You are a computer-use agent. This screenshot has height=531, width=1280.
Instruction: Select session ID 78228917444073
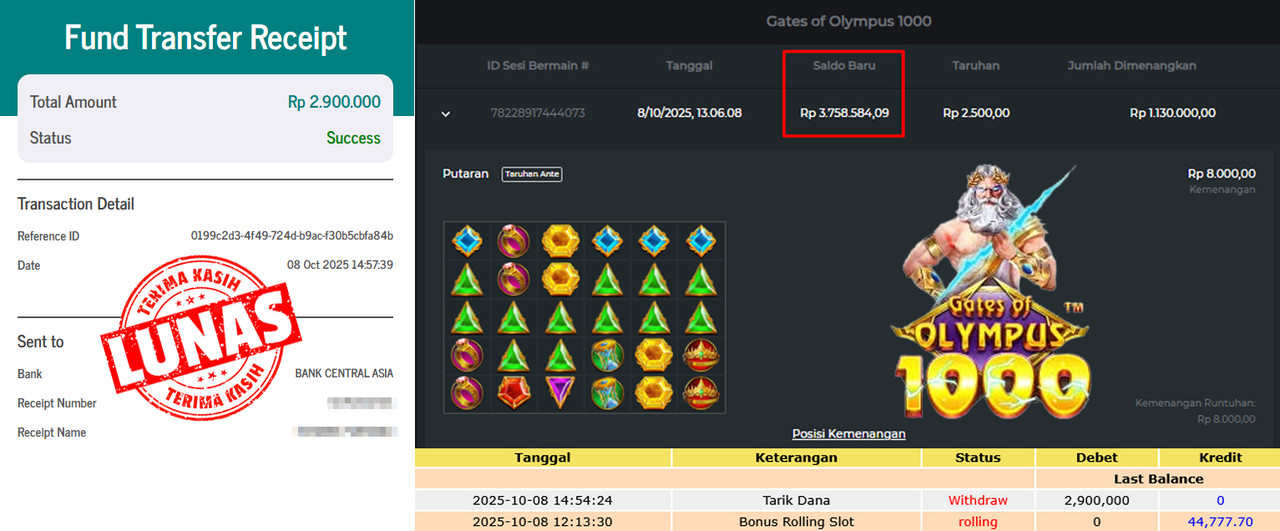(x=538, y=113)
